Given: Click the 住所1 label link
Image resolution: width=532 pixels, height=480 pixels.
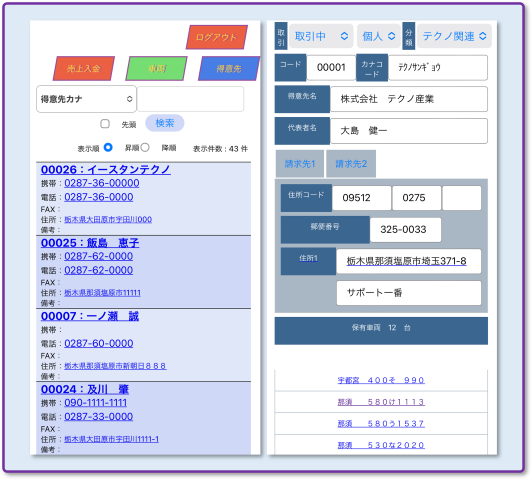Looking at the screenshot, I should point(308,258).
